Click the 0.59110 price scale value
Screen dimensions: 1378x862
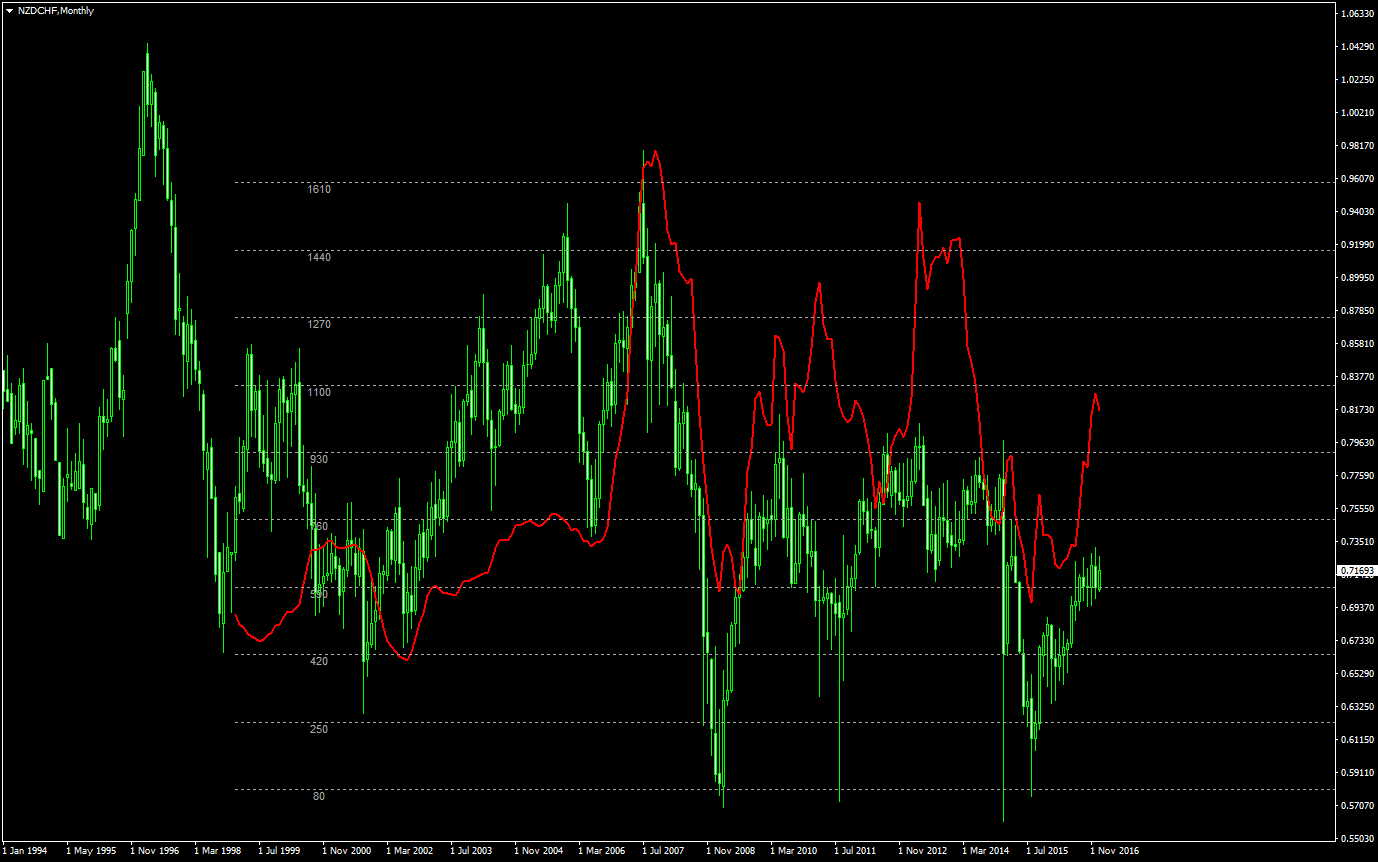click(1357, 773)
